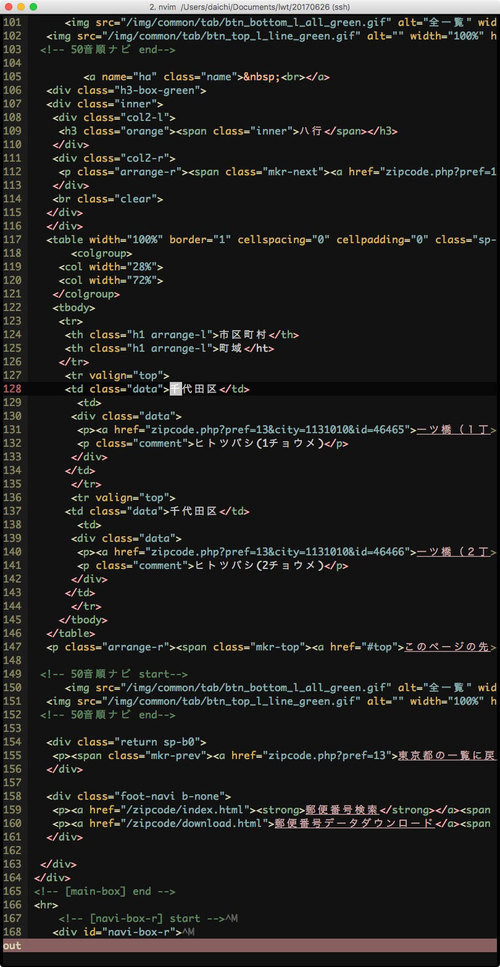Click the table tag on line 117
This screenshot has height=967, width=500.
pyautogui.click(x=66, y=240)
